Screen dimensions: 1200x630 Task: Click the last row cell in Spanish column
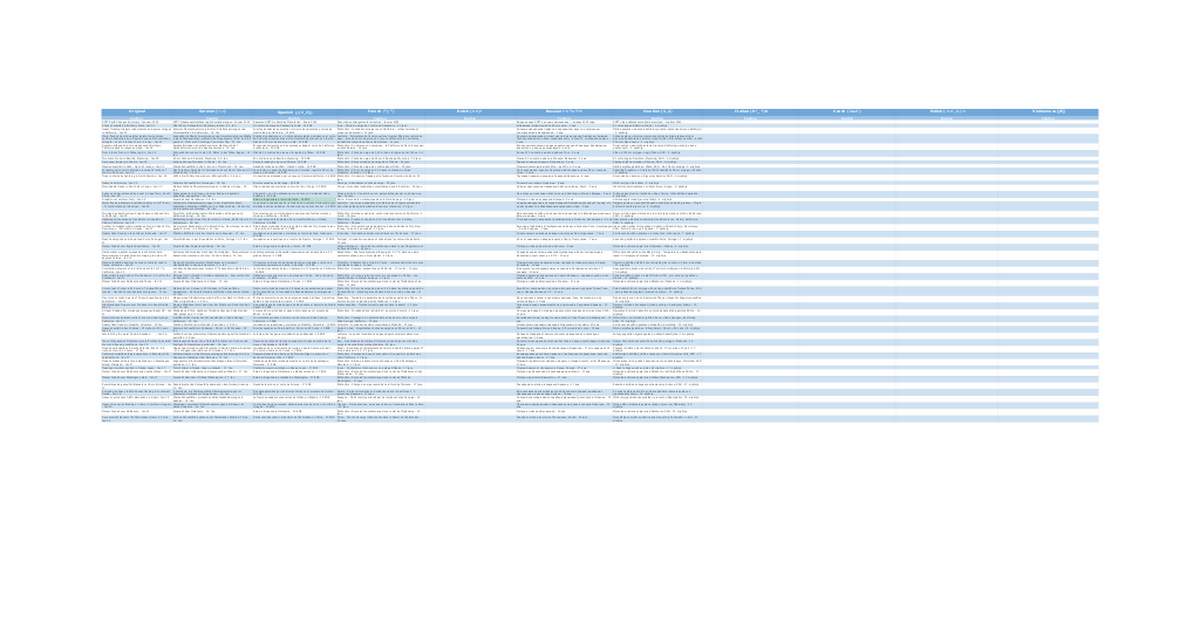pyautogui.click(x=294, y=419)
